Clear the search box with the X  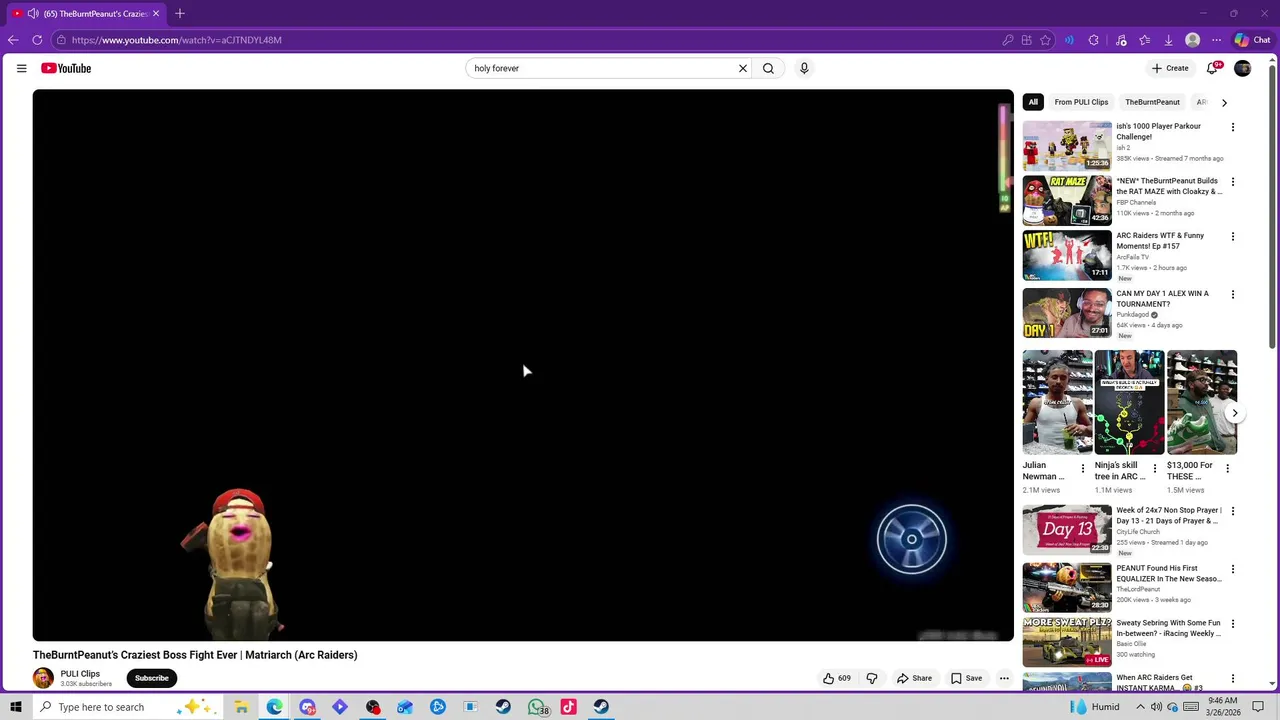pyautogui.click(x=743, y=68)
